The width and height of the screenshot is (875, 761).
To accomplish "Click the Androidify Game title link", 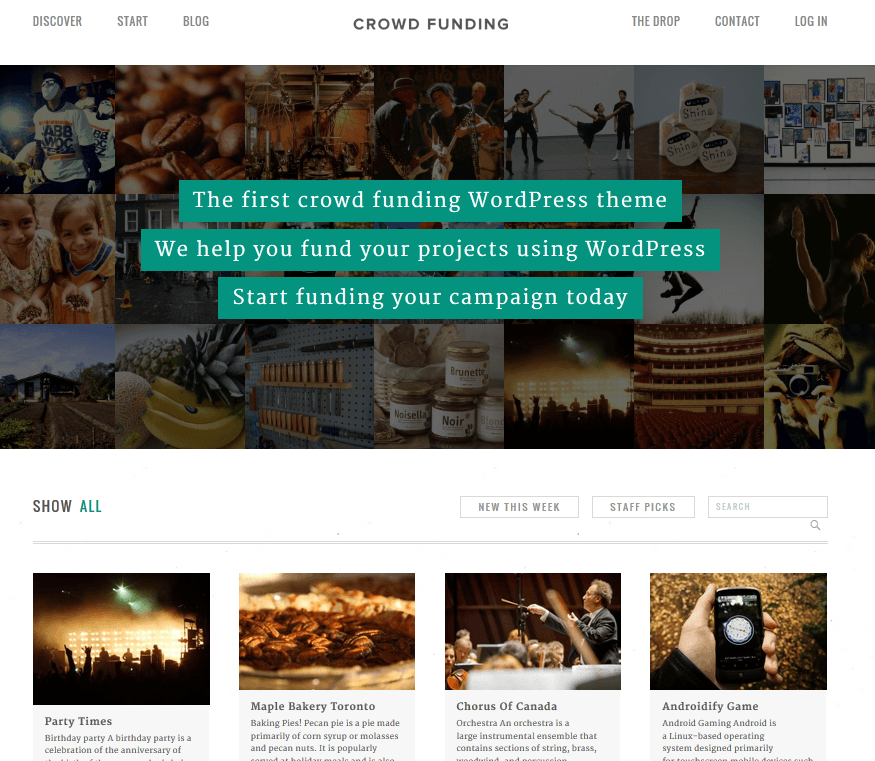I will pos(710,706).
